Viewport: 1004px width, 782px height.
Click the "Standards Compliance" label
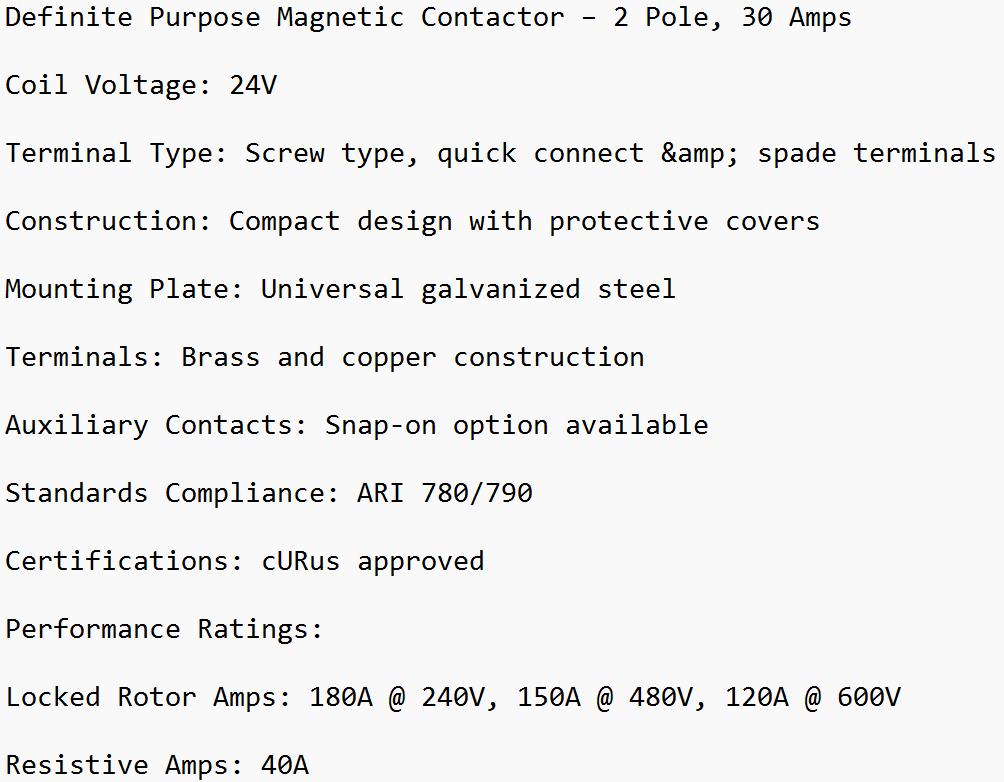pyautogui.click(x=164, y=493)
